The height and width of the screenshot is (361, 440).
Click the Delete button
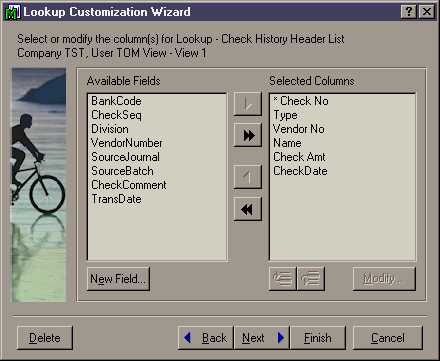click(x=45, y=338)
